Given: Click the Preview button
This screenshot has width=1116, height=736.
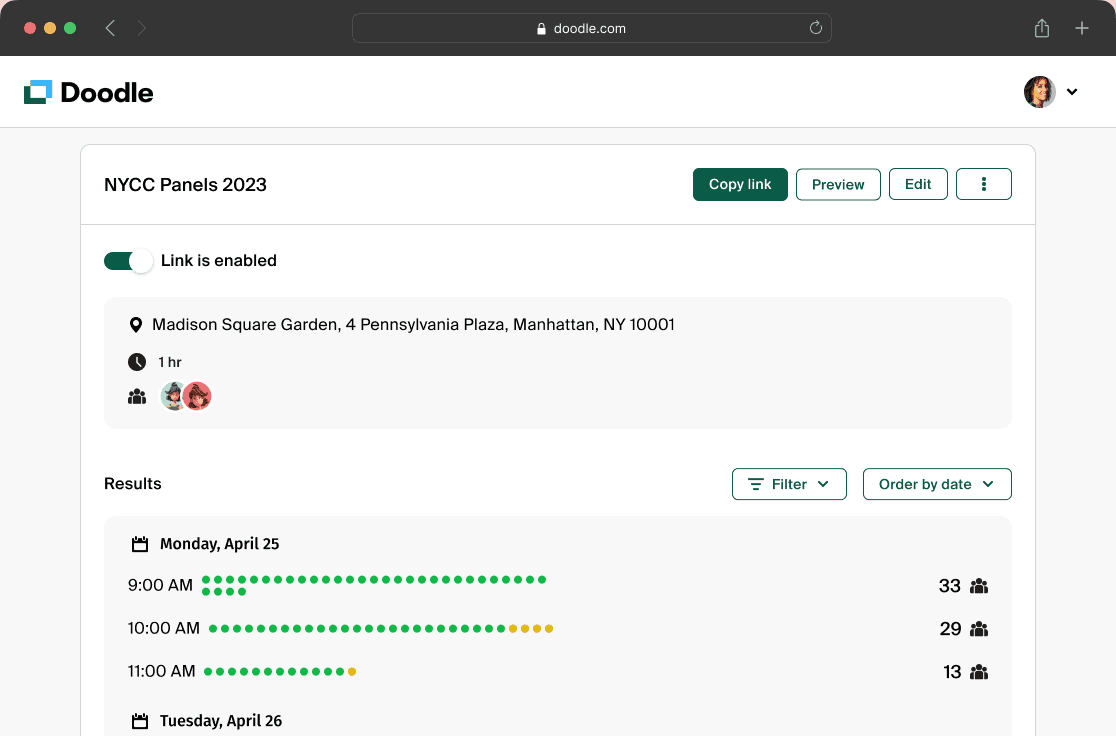Looking at the screenshot, I should (x=838, y=184).
